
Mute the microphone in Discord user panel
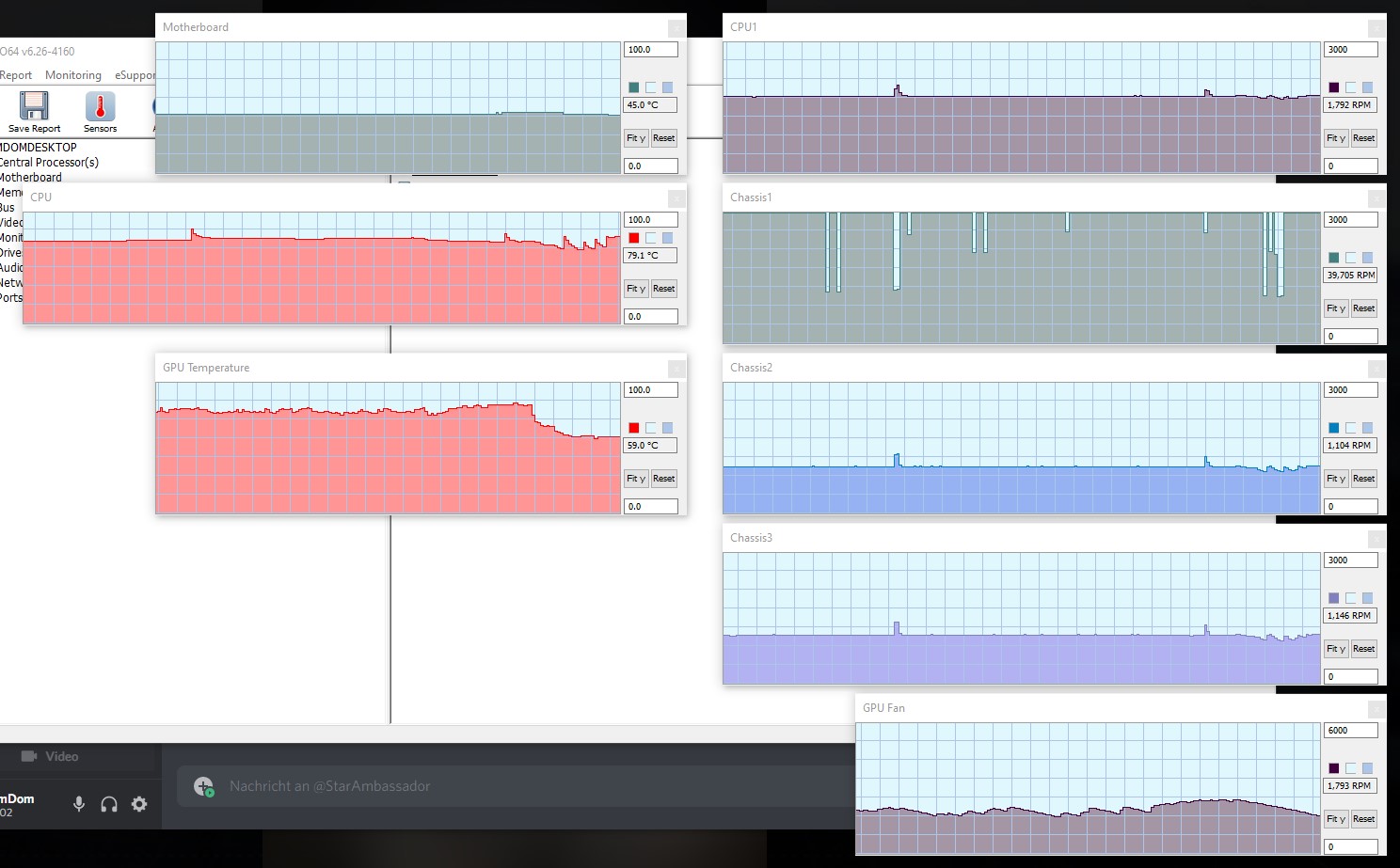[79, 804]
